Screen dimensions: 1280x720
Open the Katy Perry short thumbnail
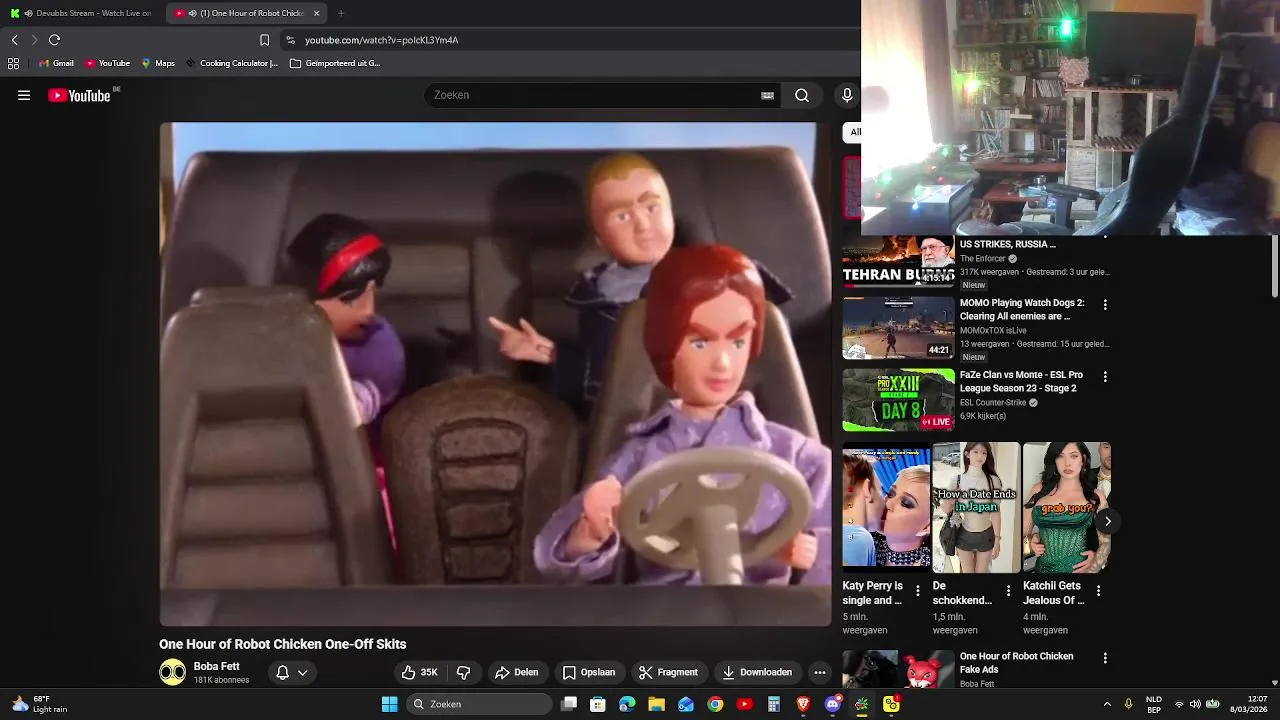click(887, 508)
